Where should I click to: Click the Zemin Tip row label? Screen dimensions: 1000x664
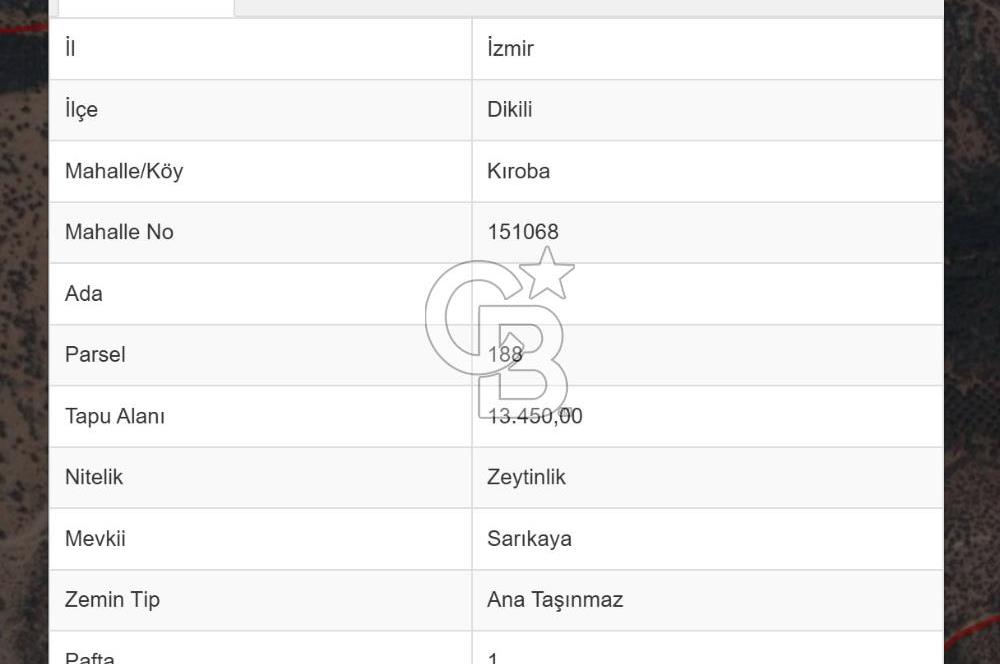[112, 600]
